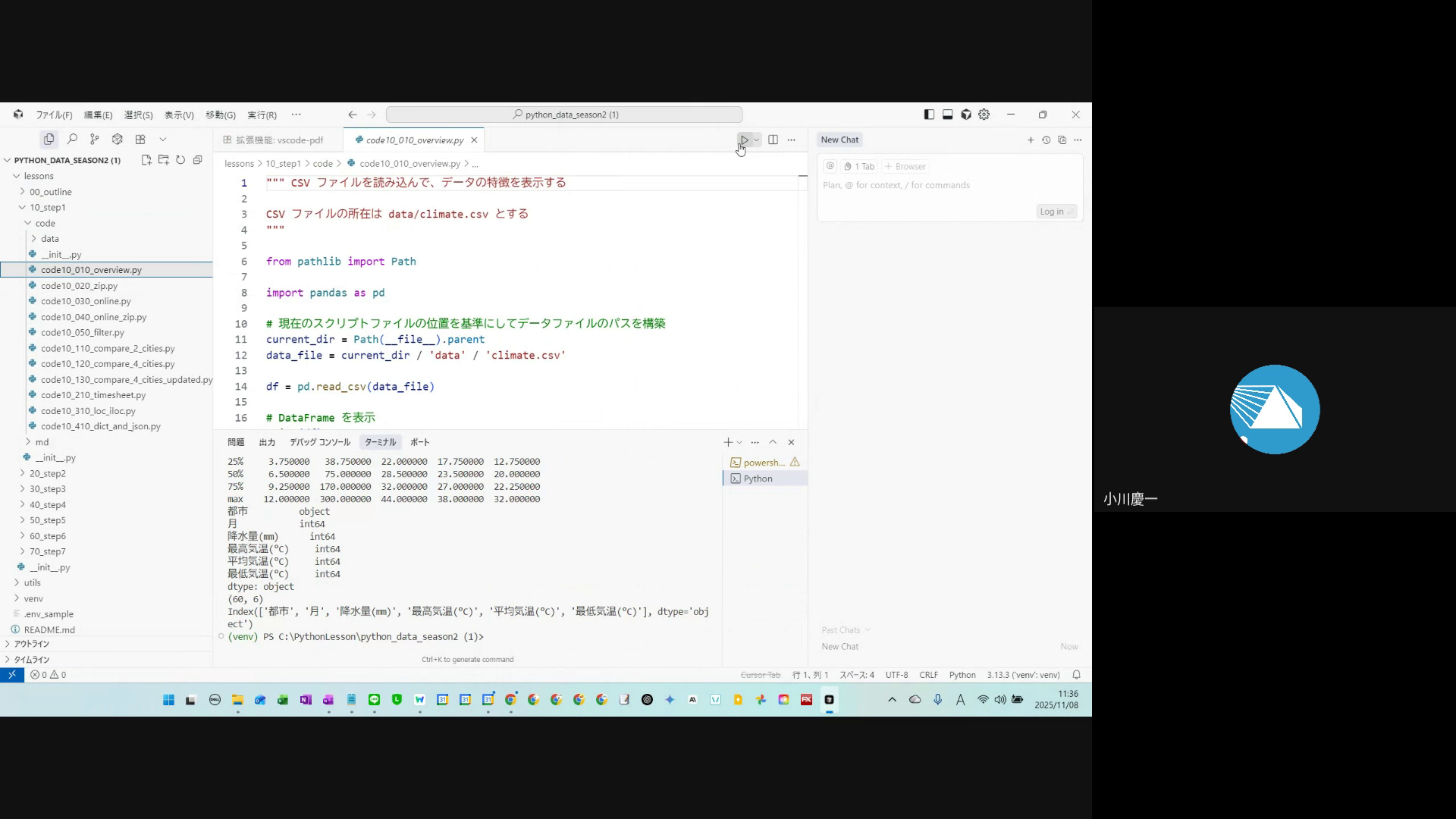Image resolution: width=1456 pixels, height=819 pixels.
Task: Refresh the explorer file tree
Action: point(180,160)
